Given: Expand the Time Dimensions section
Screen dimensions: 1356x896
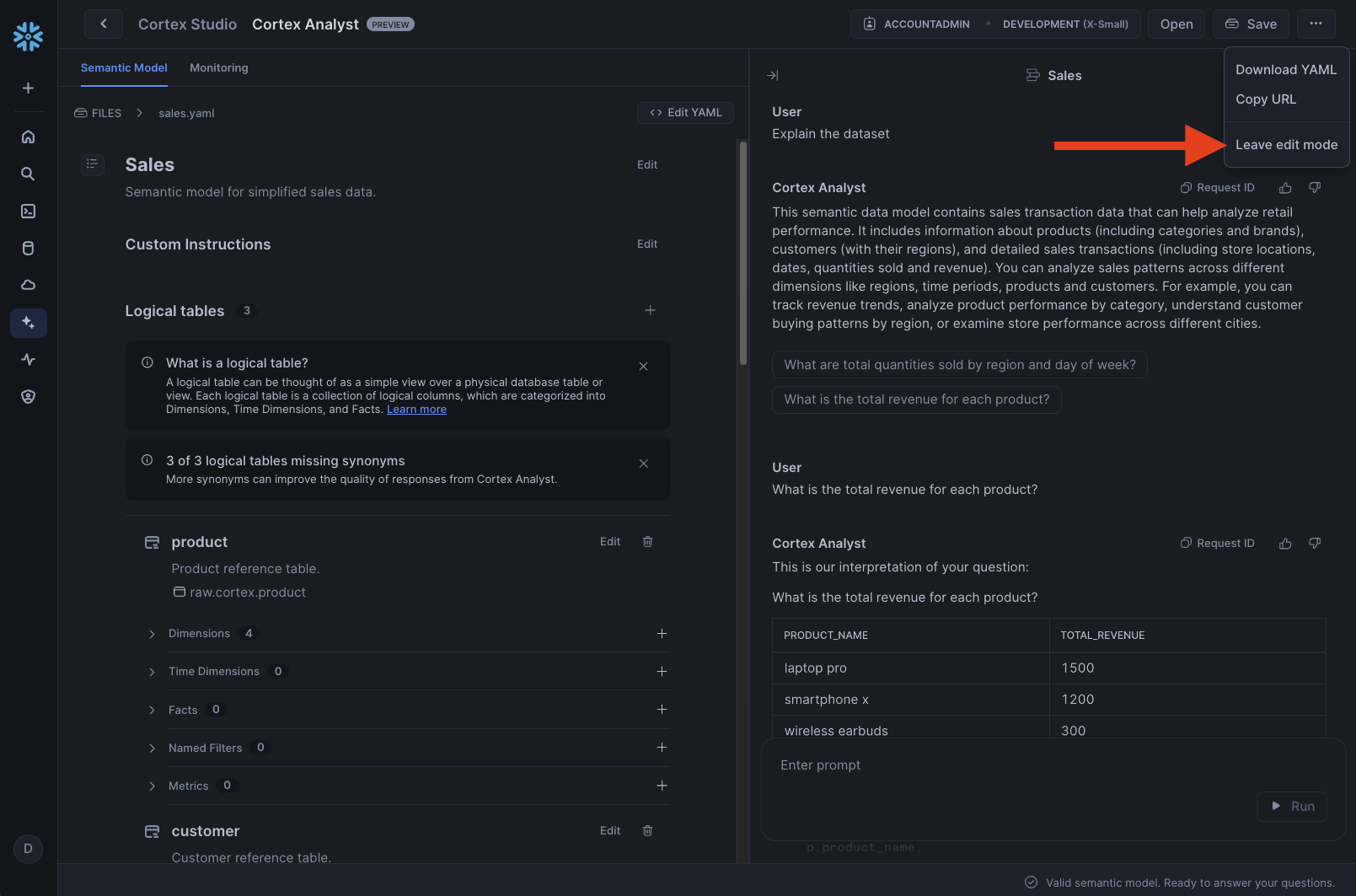Looking at the screenshot, I should click(152, 672).
